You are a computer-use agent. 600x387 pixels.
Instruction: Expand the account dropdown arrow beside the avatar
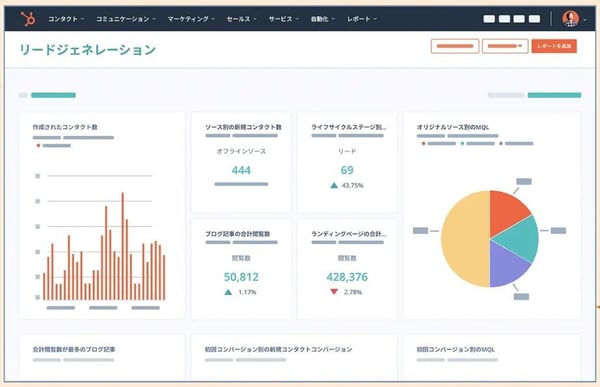[x=585, y=20]
